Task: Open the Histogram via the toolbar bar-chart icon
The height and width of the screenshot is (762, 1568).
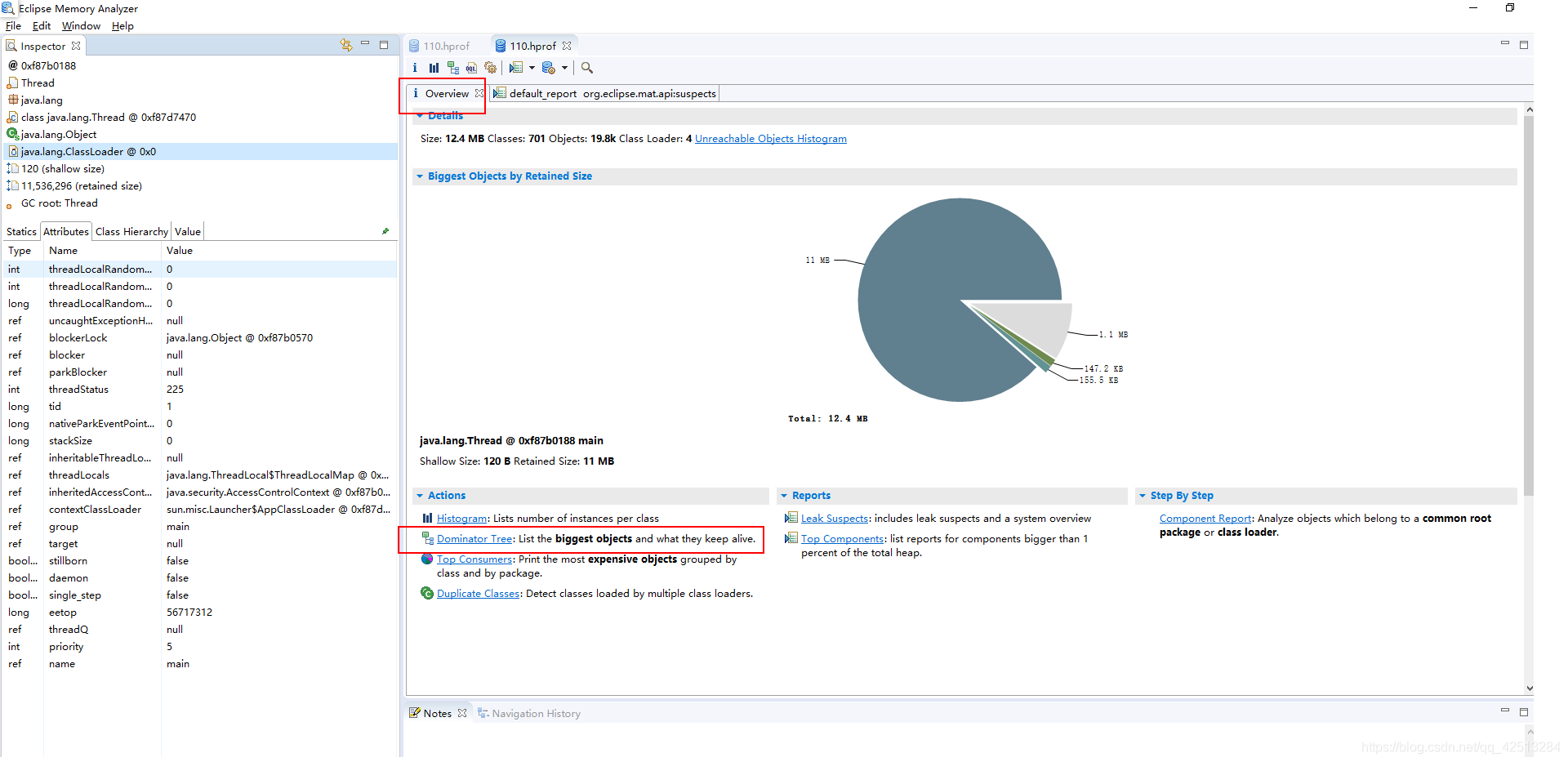Action: pos(434,68)
